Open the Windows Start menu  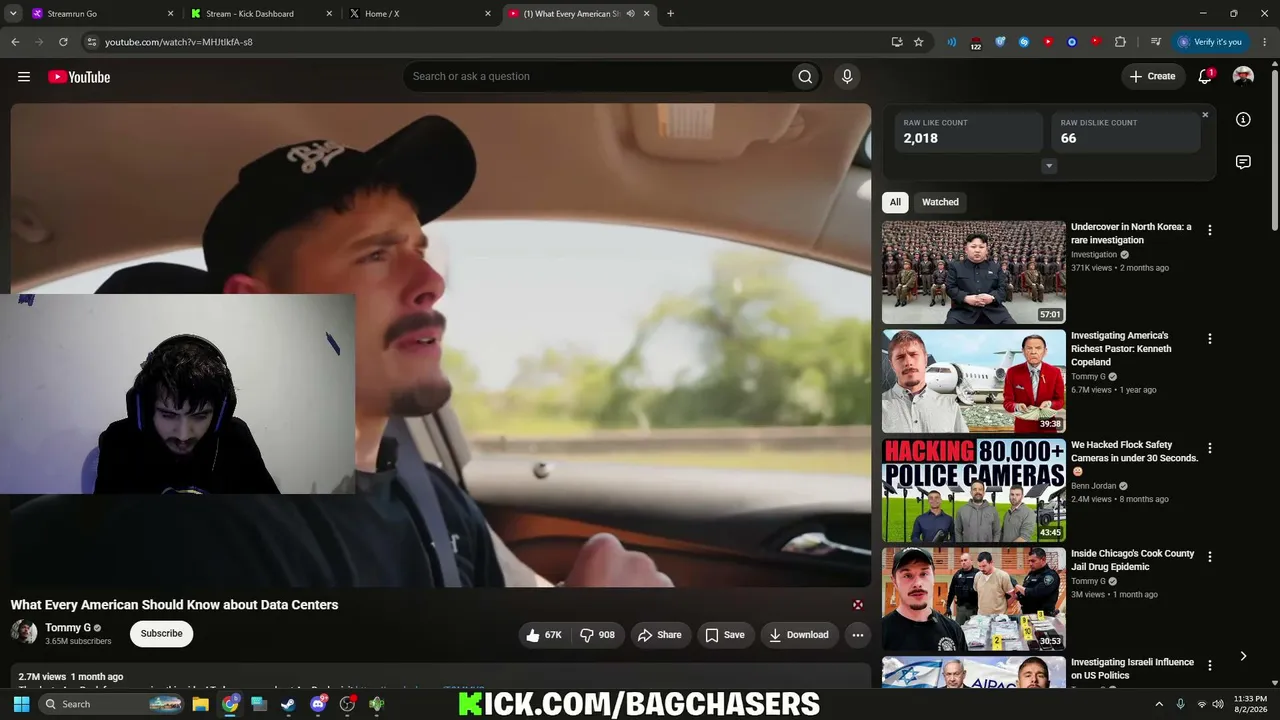point(21,704)
